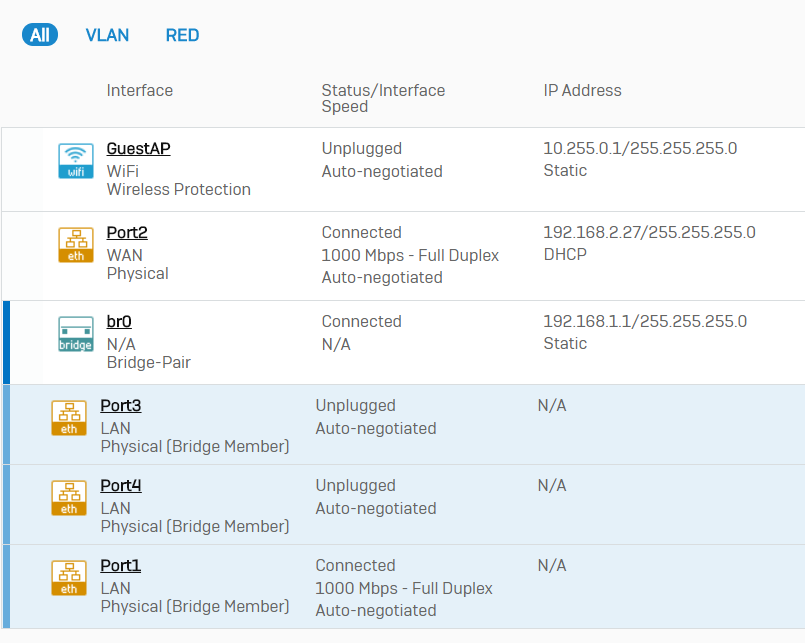Switch to the RED tab
Viewport: 805px width, 643px height.
(x=182, y=35)
